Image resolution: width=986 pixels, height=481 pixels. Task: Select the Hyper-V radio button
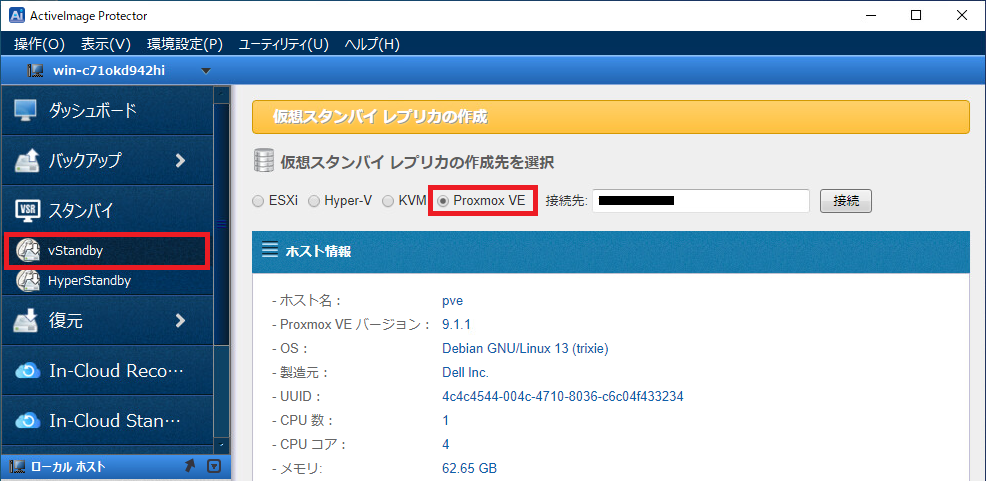pyautogui.click(x=314, y=201)
